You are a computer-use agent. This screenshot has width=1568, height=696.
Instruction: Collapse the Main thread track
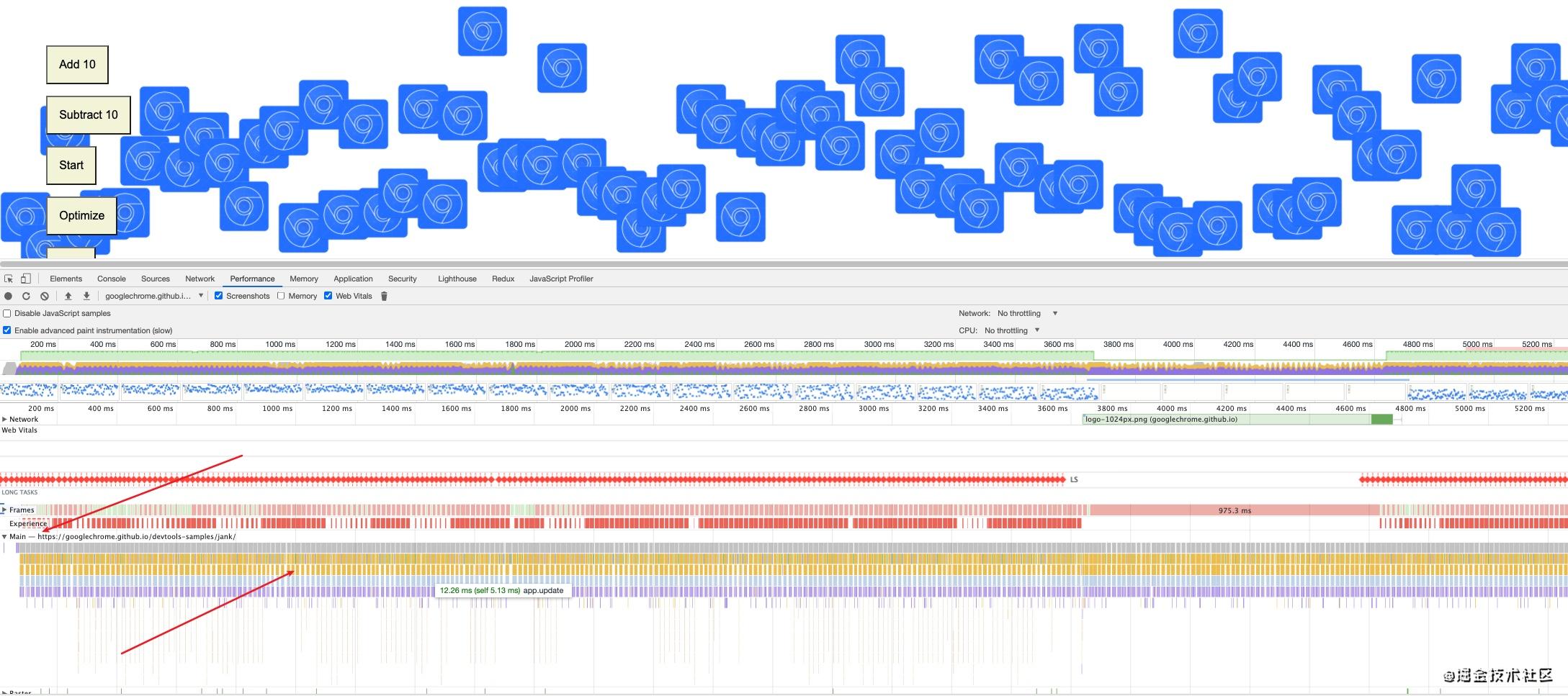click(4, 536)
